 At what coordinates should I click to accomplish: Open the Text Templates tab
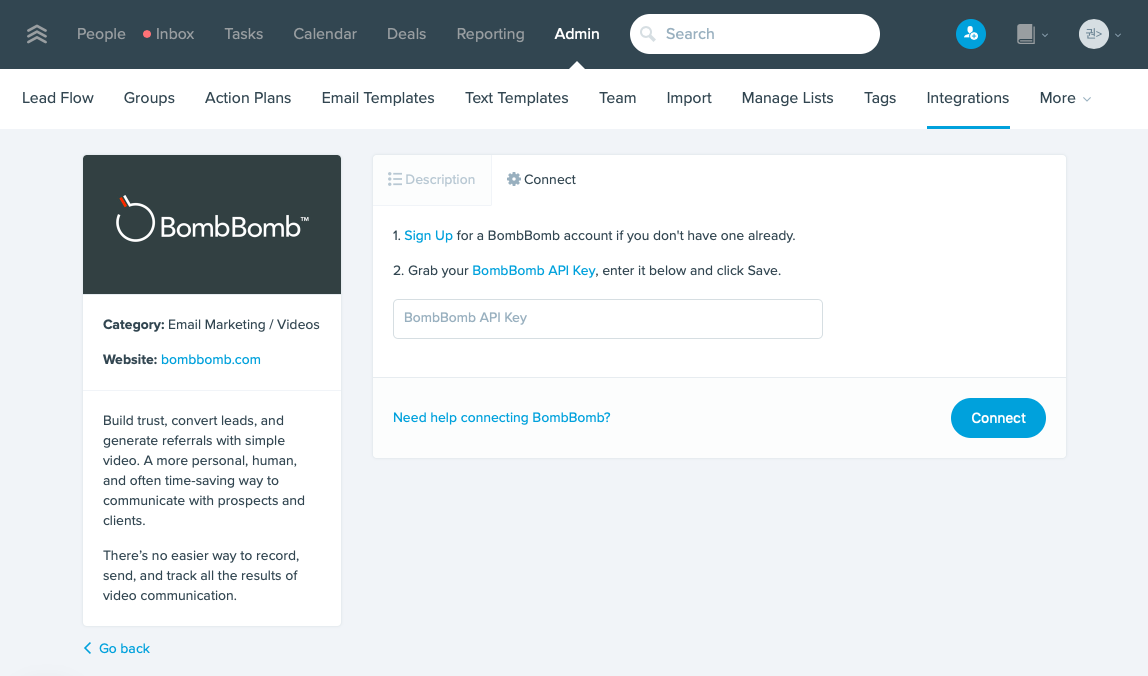pos(517,98)
